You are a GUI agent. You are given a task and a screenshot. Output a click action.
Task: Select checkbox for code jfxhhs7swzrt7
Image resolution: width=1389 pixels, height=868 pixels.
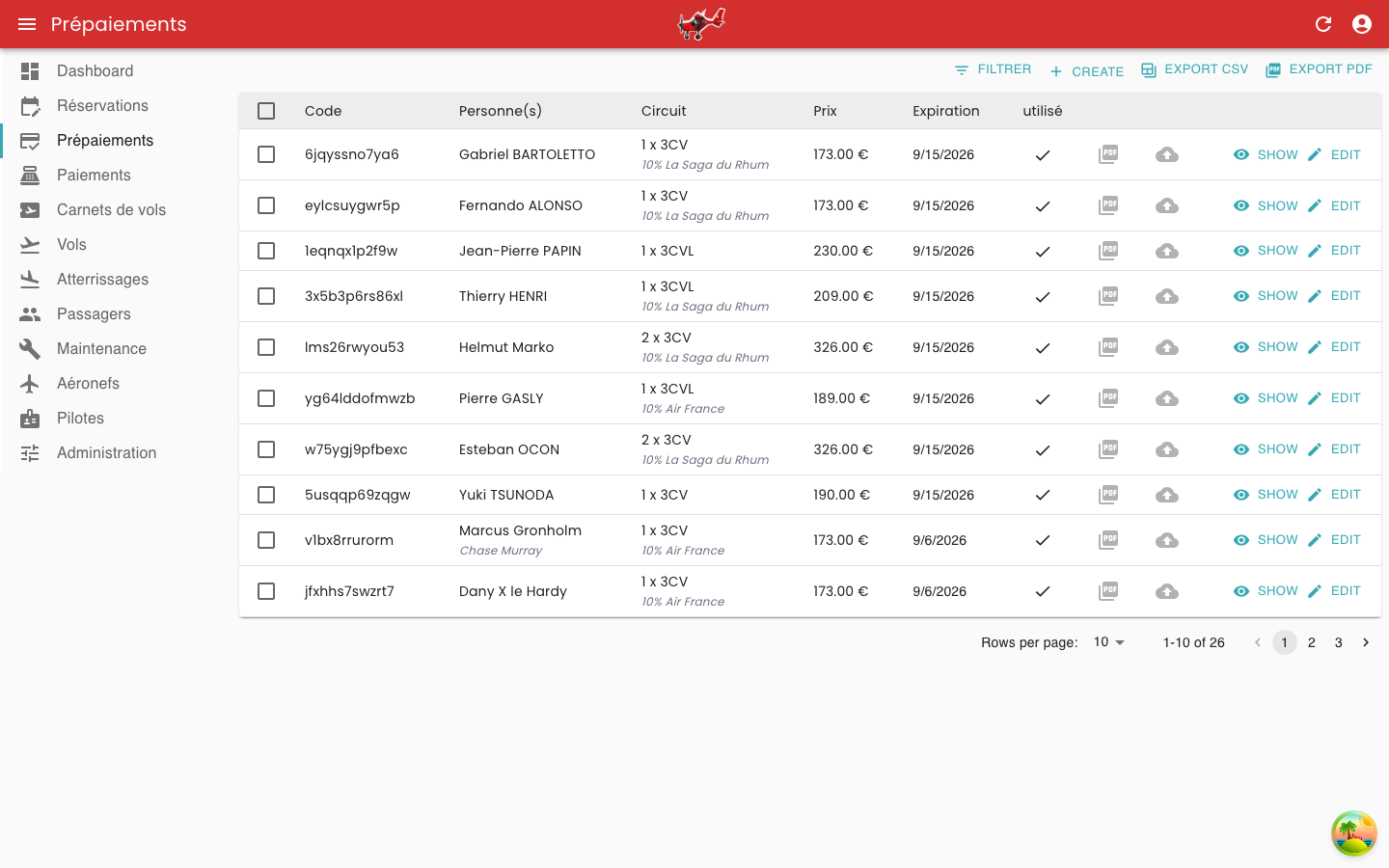point(266,591)
